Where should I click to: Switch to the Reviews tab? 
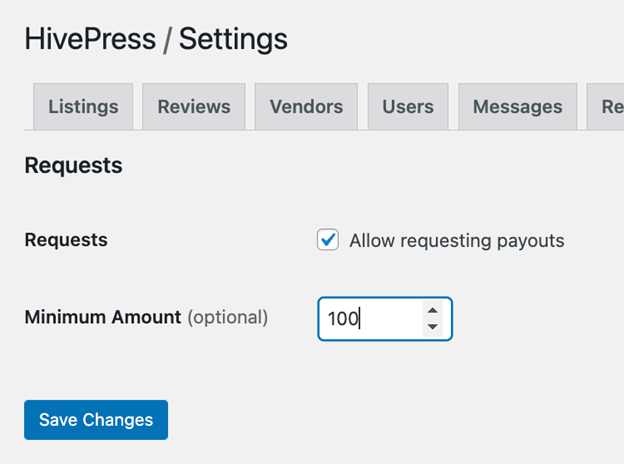pyautogui.click(x=194, y=107)
